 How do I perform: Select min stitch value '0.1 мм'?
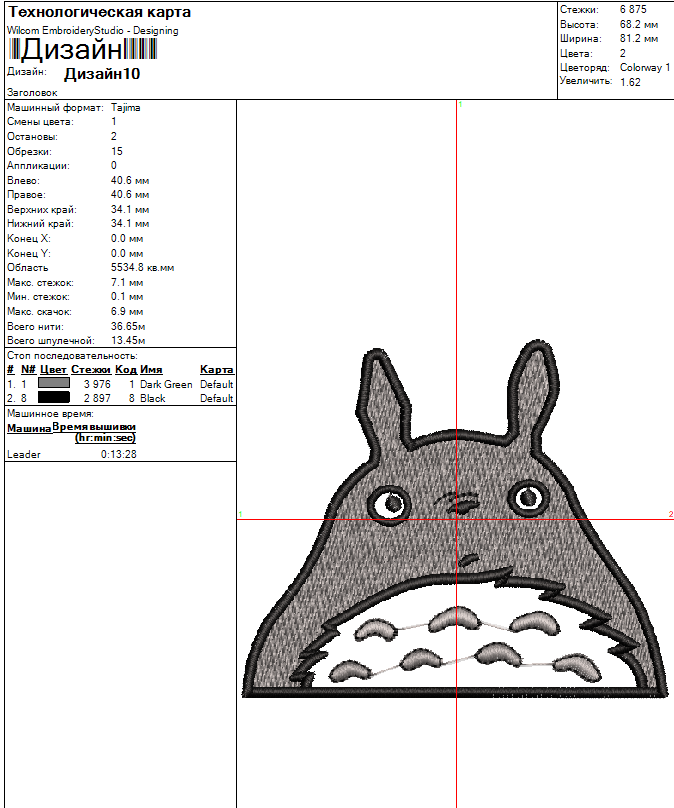(127, 297)
